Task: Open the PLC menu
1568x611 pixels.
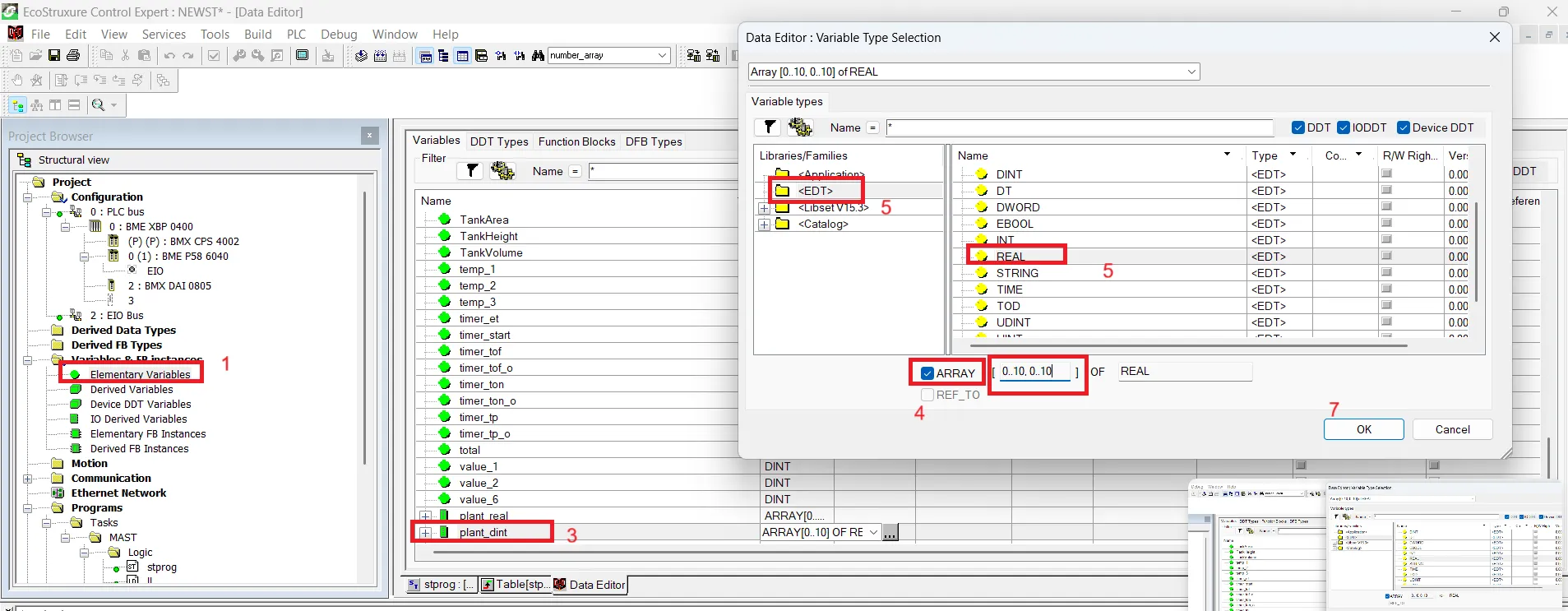Action: pos(296,35)
